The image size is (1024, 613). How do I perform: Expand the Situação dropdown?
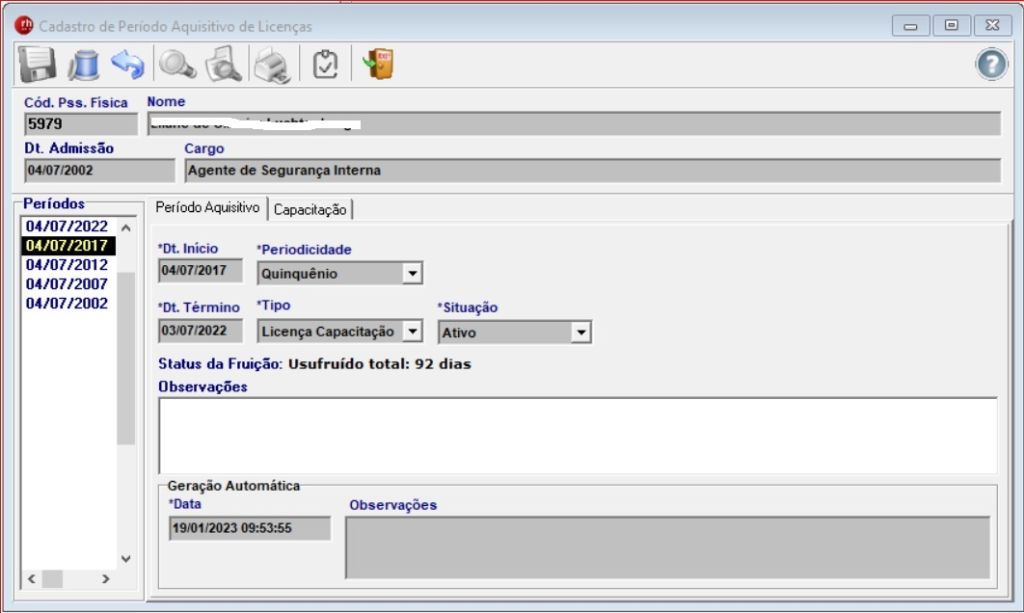tap(580, 332)
